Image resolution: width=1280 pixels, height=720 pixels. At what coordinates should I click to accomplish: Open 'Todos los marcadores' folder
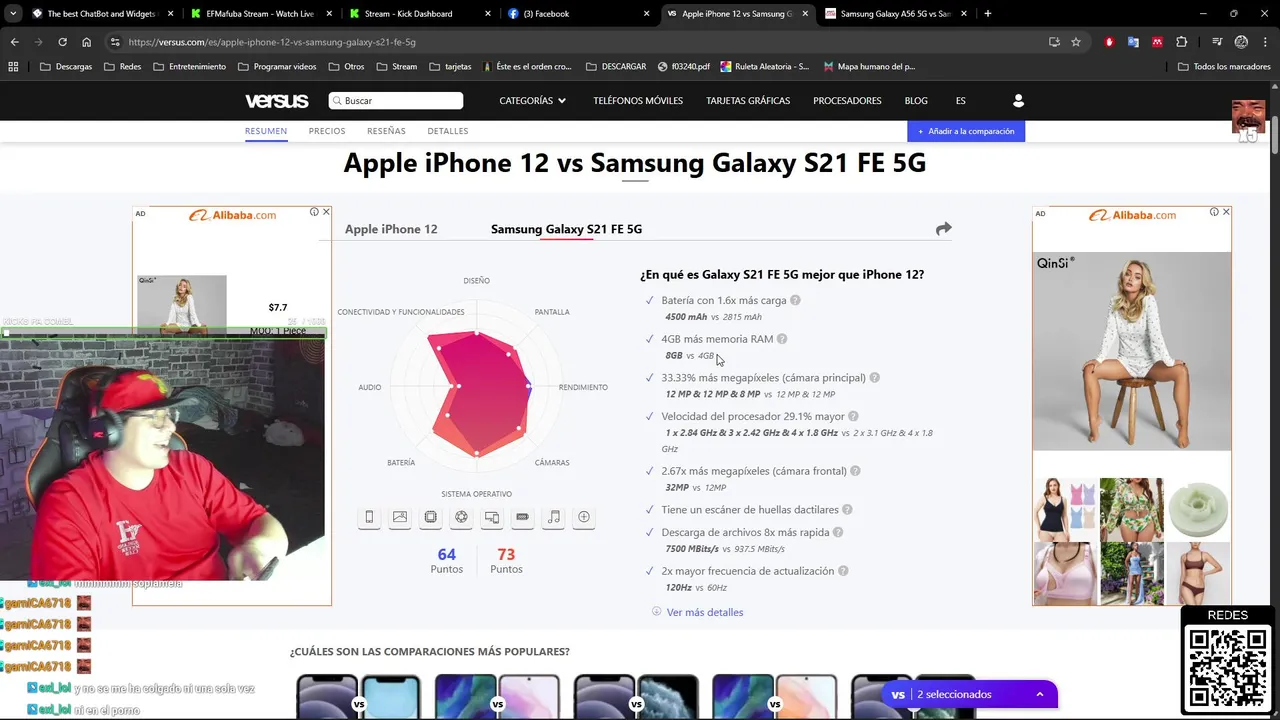(1224, 66)
